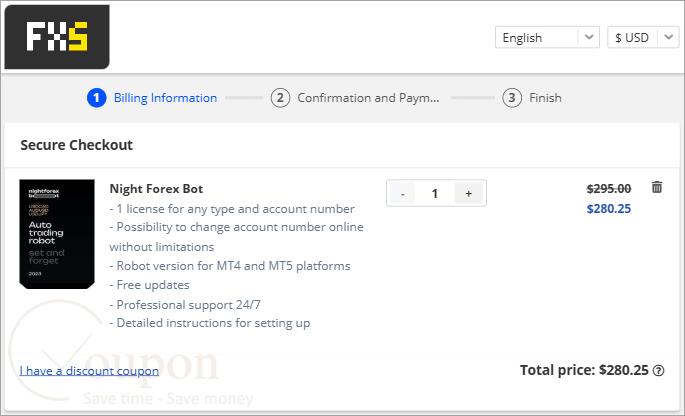Click the Secure Checkout heading
Screen dimensions: 685x416
pyautogui.click(x=76, y=145)
